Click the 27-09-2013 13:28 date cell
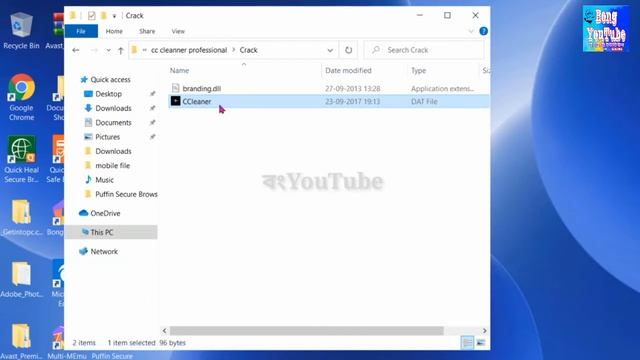 pyautogui.click(x=353, y=89)
